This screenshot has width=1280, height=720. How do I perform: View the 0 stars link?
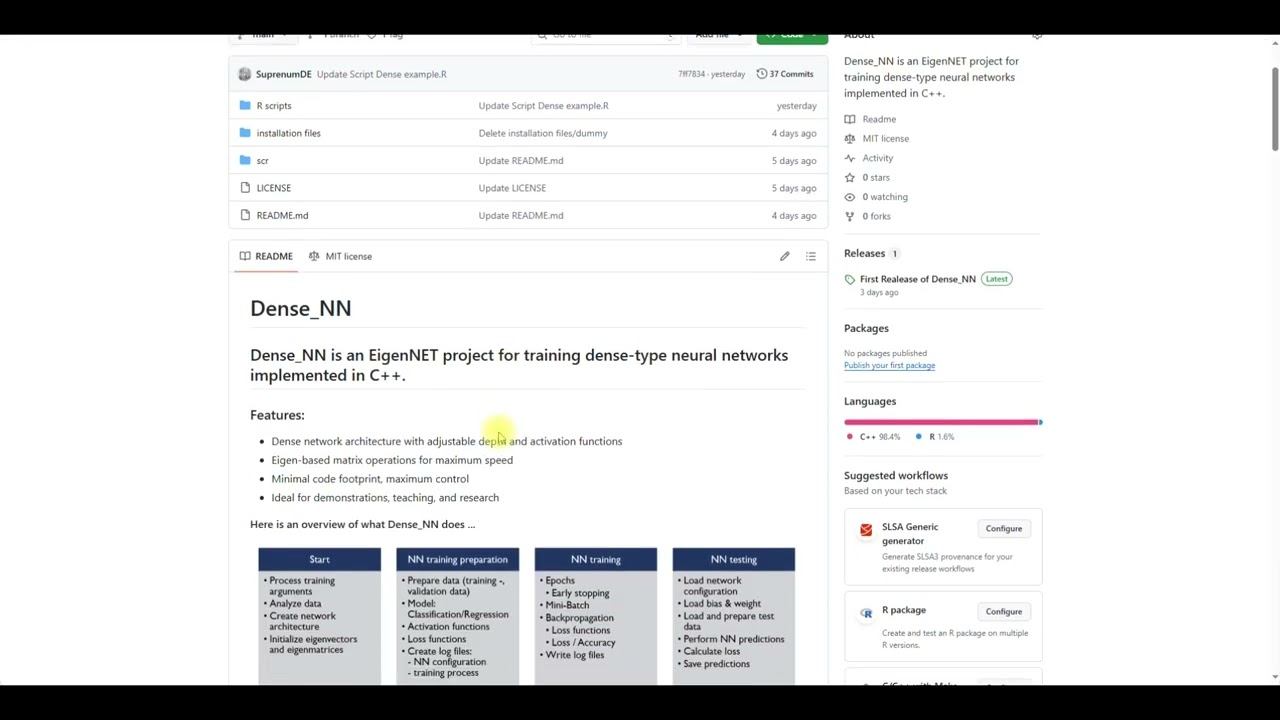click(876, 178)
